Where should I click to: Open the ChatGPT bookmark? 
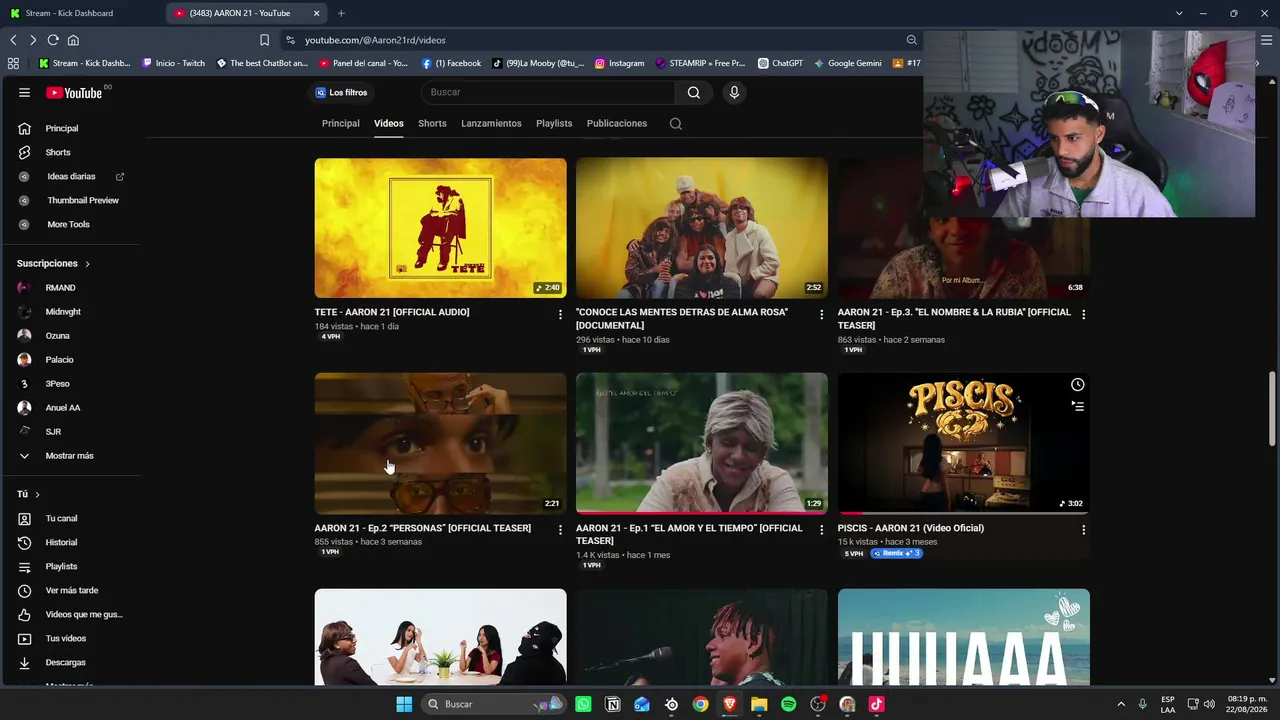tap(781, 63)
